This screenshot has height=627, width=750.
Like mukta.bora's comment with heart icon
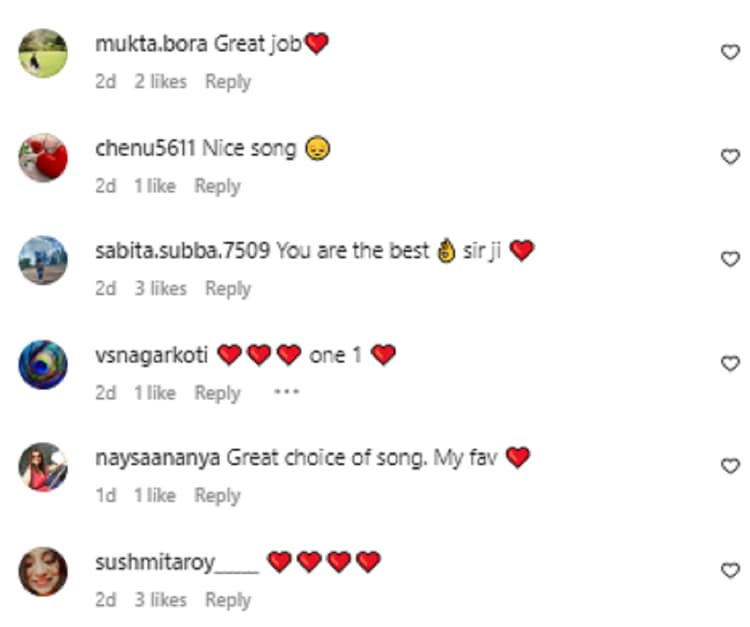(730, 52)
